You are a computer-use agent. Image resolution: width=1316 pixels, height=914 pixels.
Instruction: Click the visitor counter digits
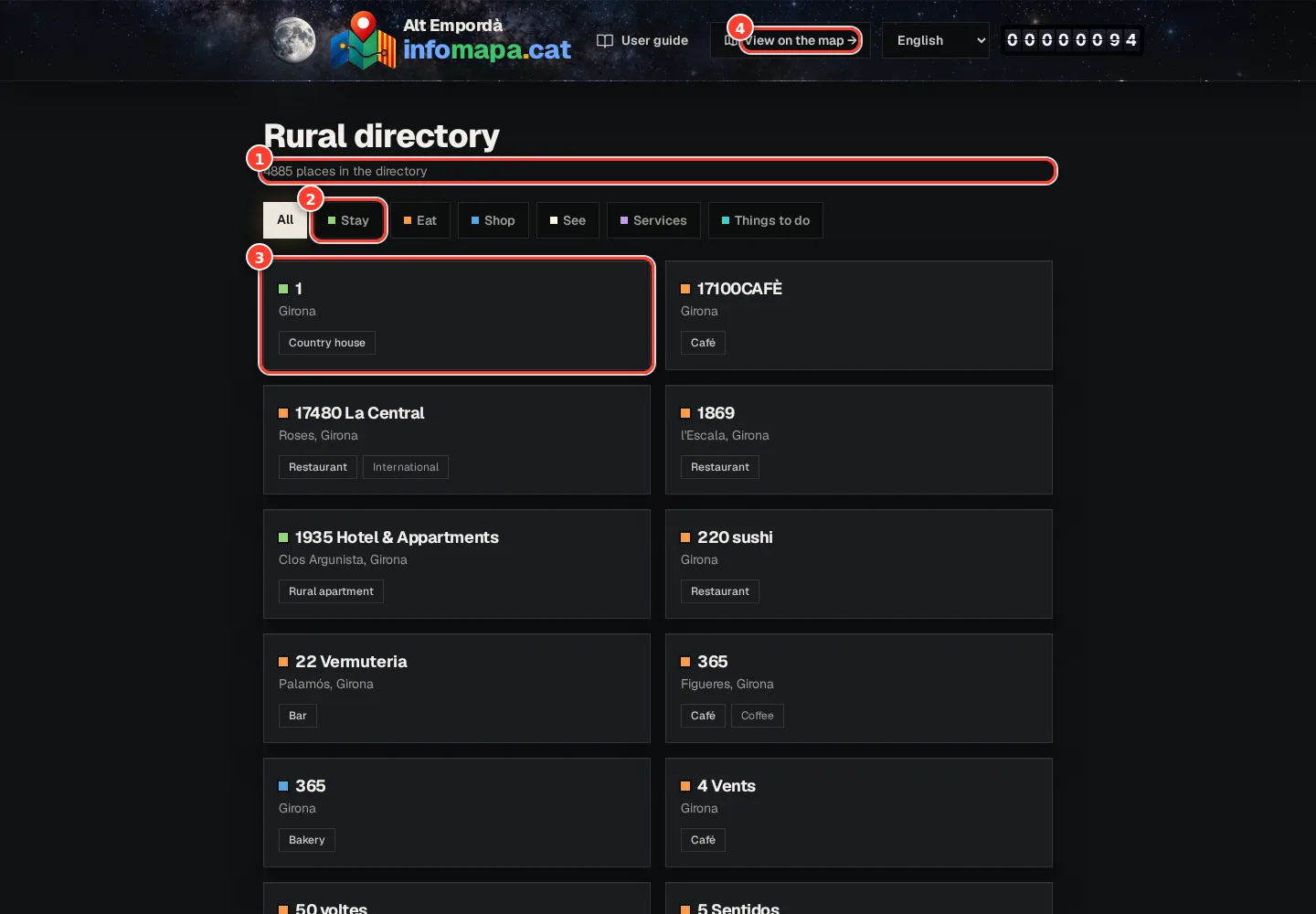point(1071,40)
